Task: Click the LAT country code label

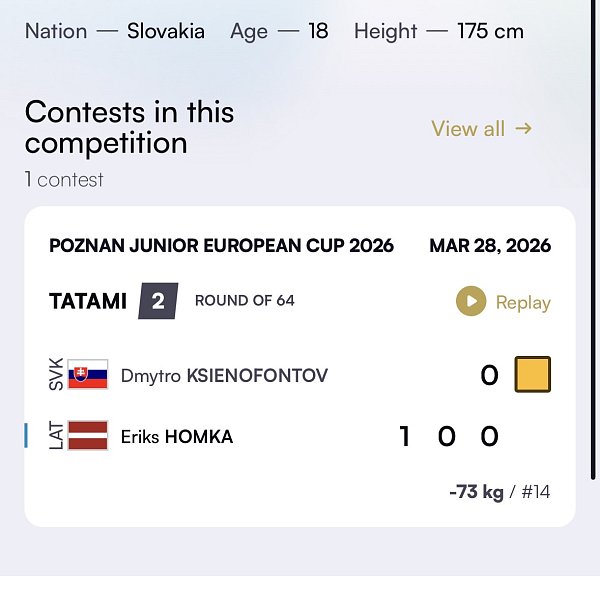Action: pyautogui.click(x=56, y=436)
